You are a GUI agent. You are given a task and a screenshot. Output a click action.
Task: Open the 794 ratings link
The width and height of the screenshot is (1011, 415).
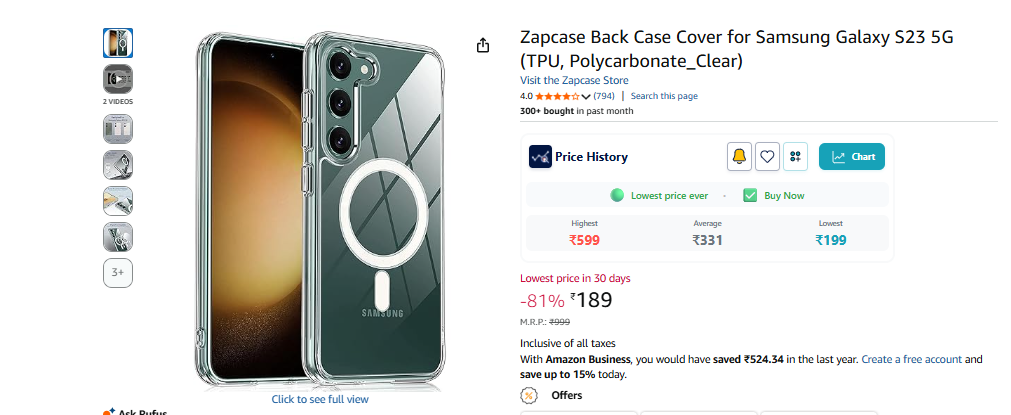coord(604,96)
